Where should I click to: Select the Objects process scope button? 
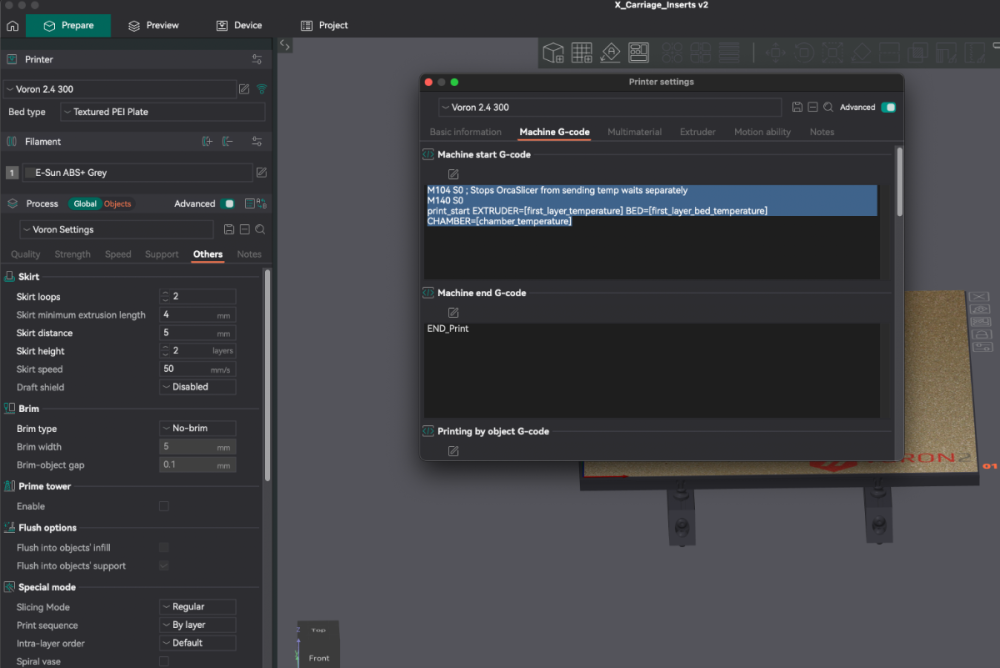click(x=117, y=204)
